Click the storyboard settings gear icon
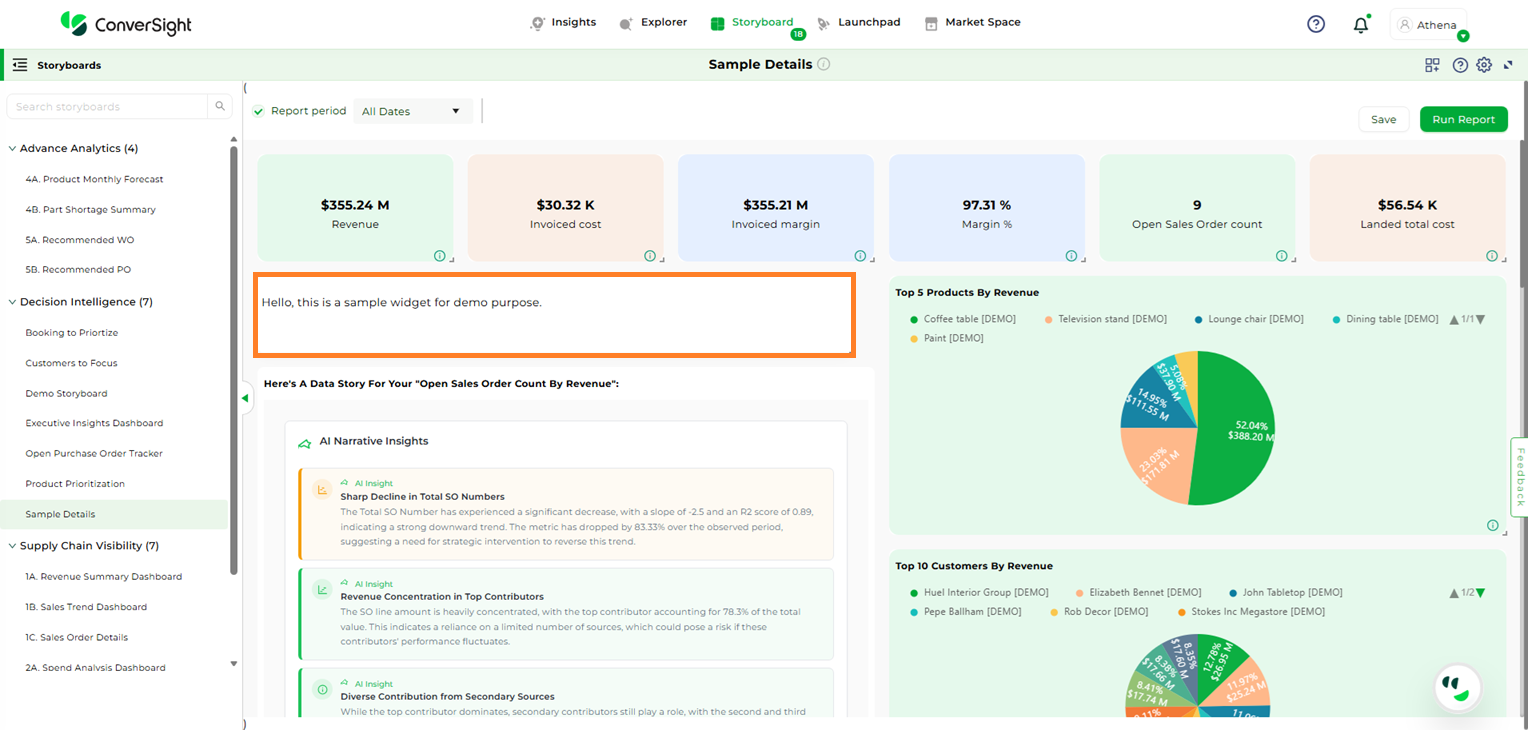This screenshot has width=1528, height=730. 1484,65
